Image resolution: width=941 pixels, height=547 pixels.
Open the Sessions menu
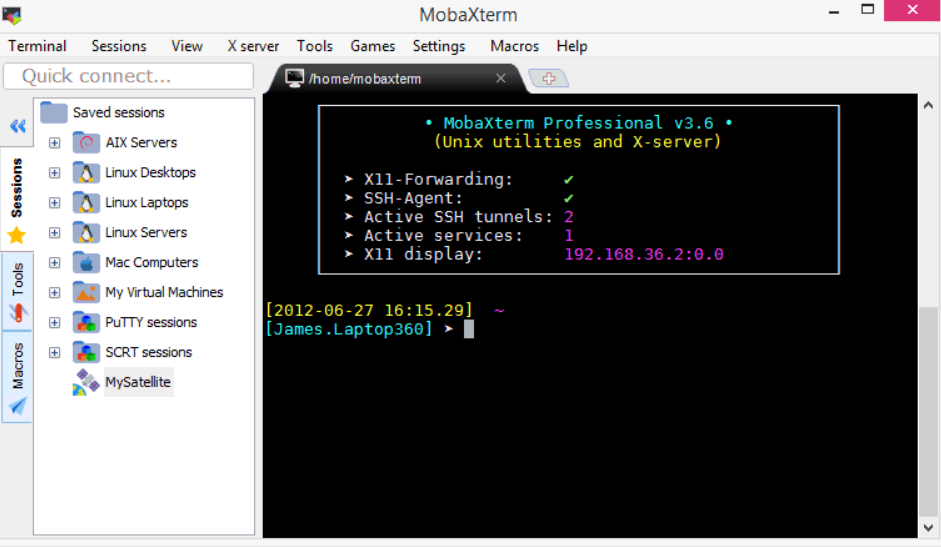[x=119, y=46]
